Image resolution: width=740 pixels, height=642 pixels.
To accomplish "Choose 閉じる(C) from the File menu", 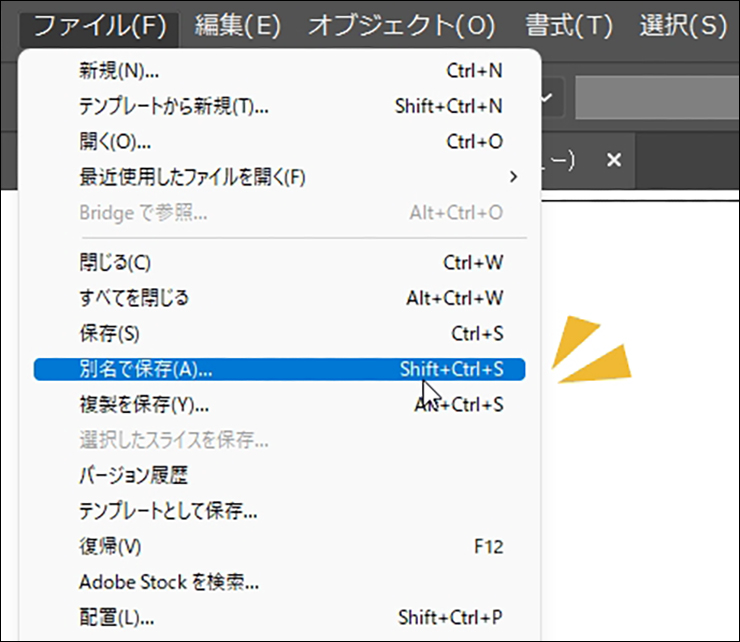I will pos(114,263).
